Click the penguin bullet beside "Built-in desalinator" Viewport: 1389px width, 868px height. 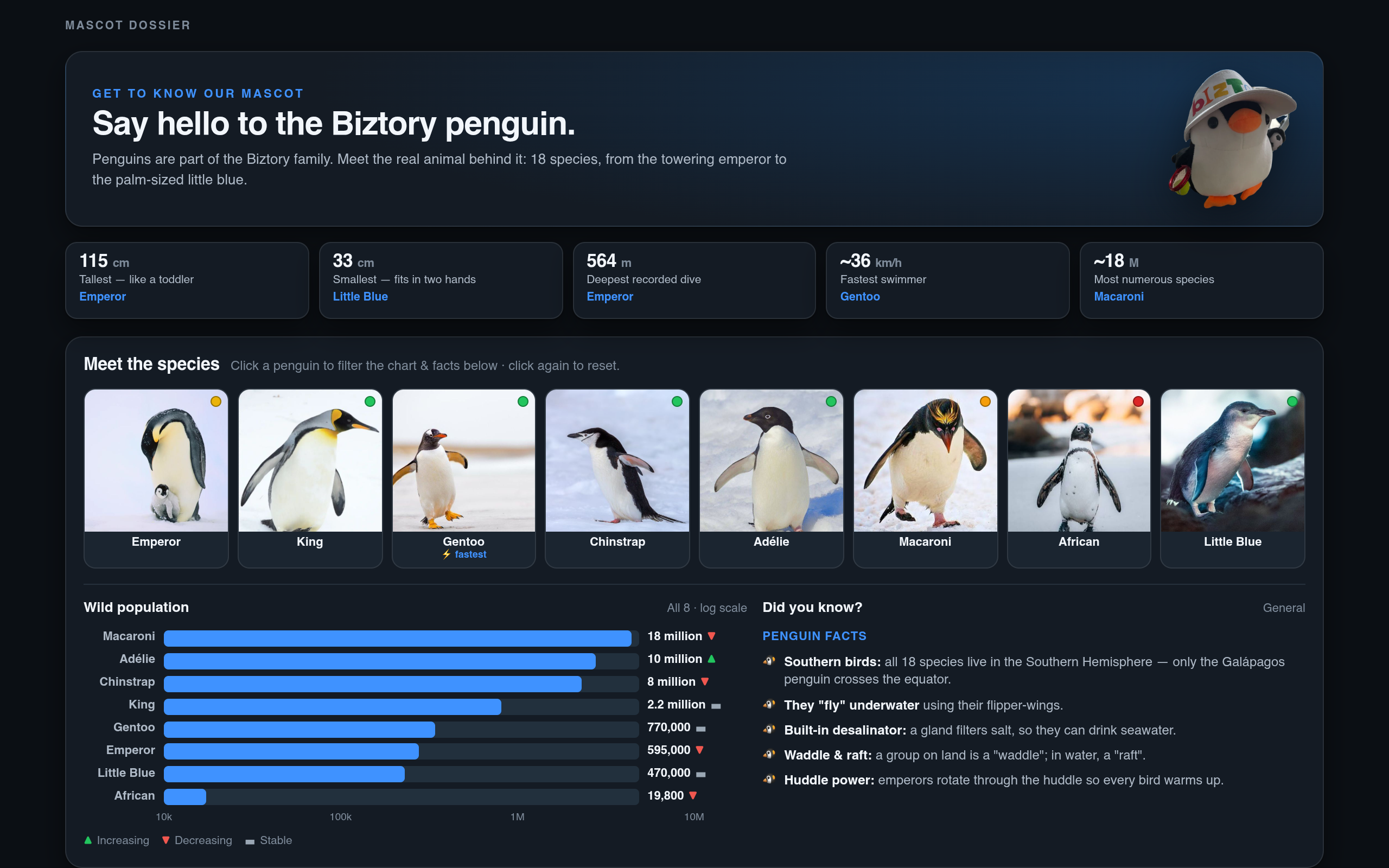coord(769,729)
